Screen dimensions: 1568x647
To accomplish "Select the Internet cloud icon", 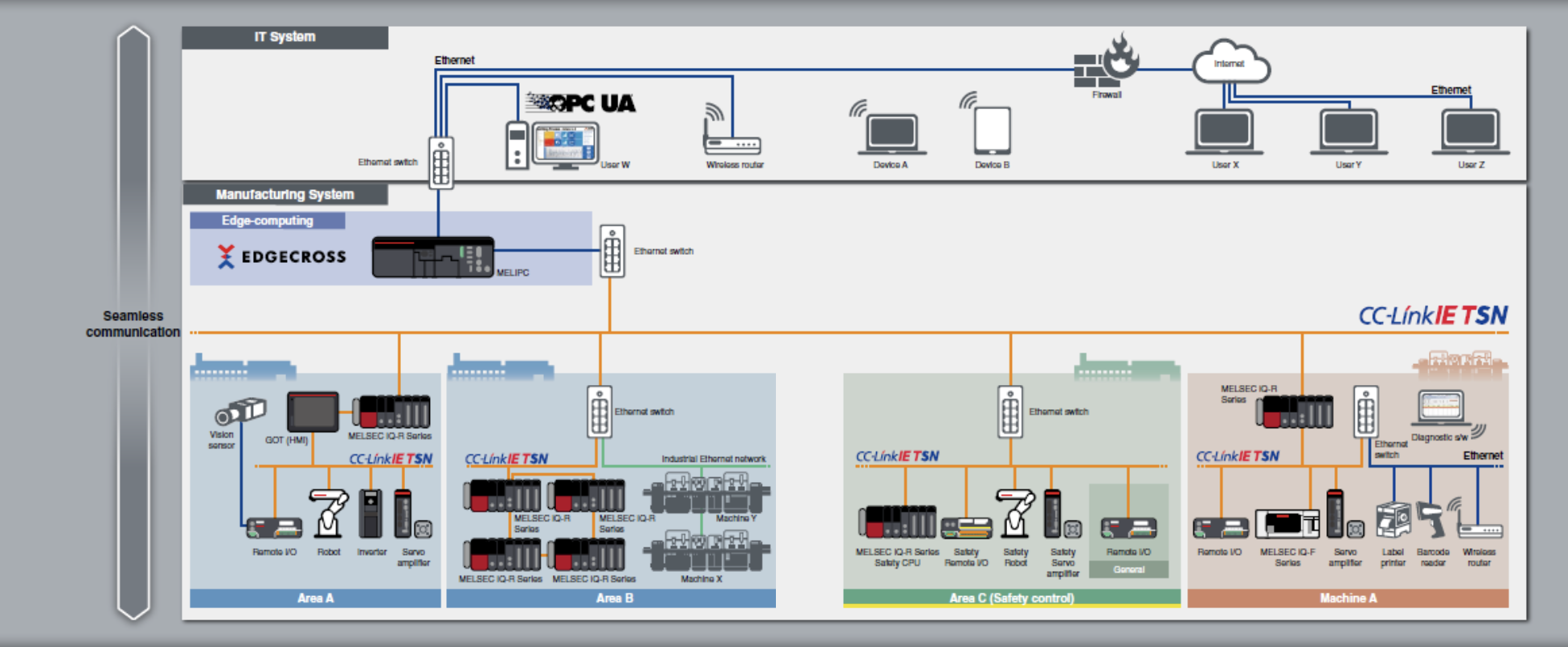I will point(1230,62).
